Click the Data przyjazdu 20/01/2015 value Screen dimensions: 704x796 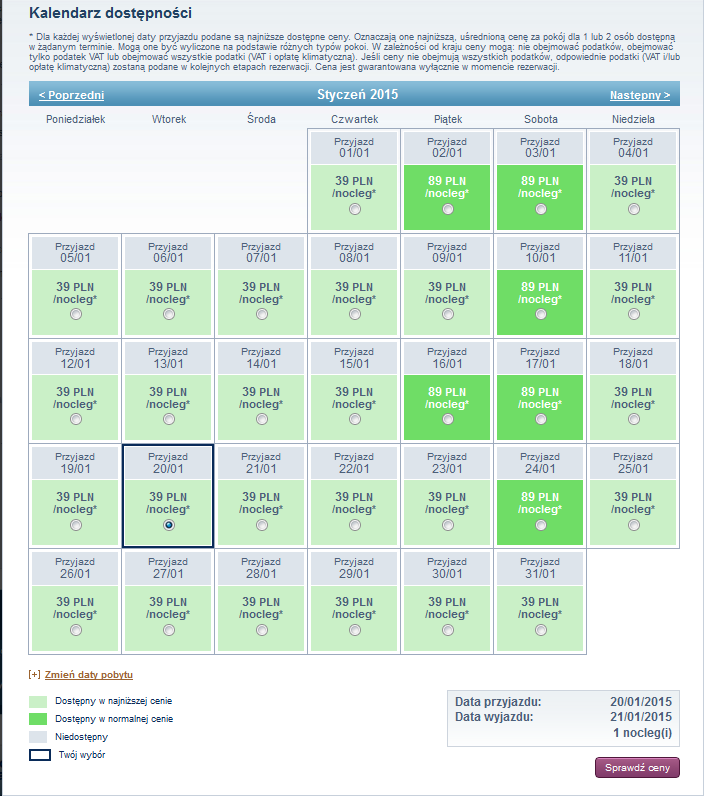point(641,702)
